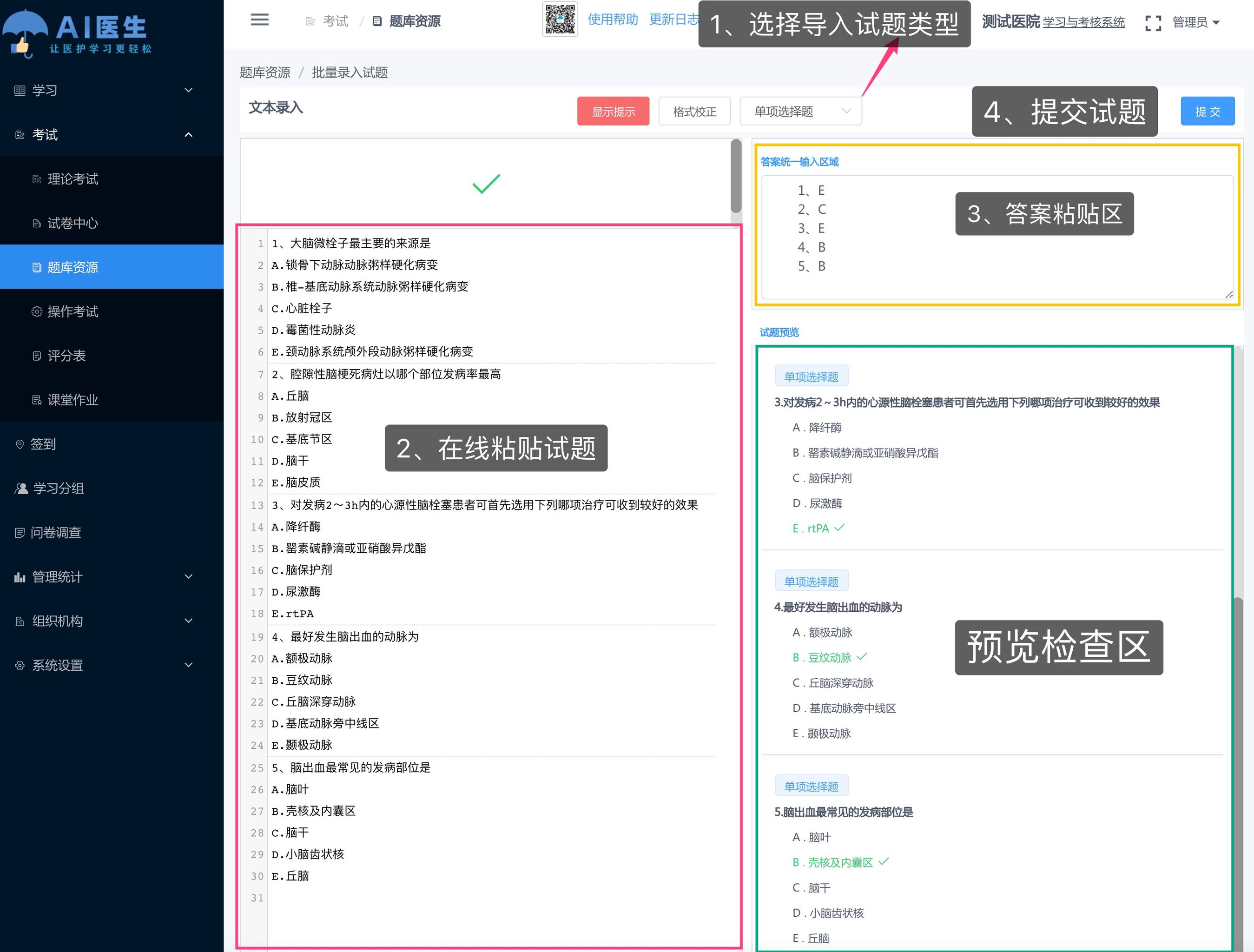Click the 课堂作业 icon in sidebar
This screenshot has width=1254, height=952.
point(37,400)
